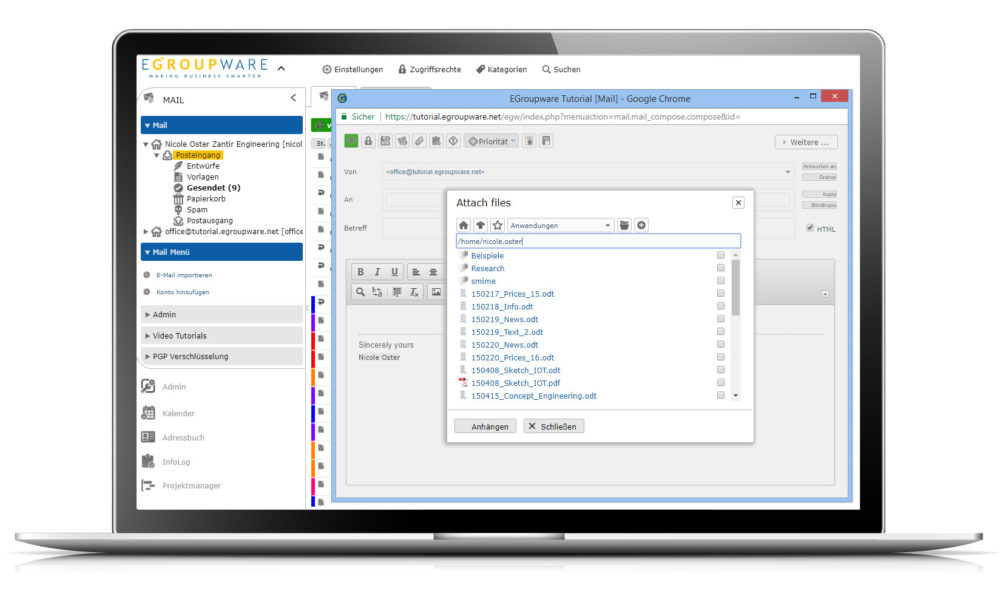
Task: Click the plus upload icon
Action: tap(641, 226)
